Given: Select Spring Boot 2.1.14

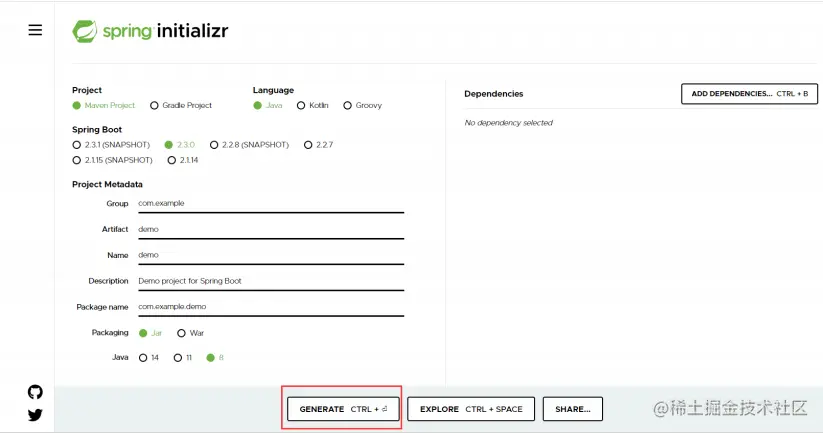Looking at the screenshot, I should [x=172, y=160].
